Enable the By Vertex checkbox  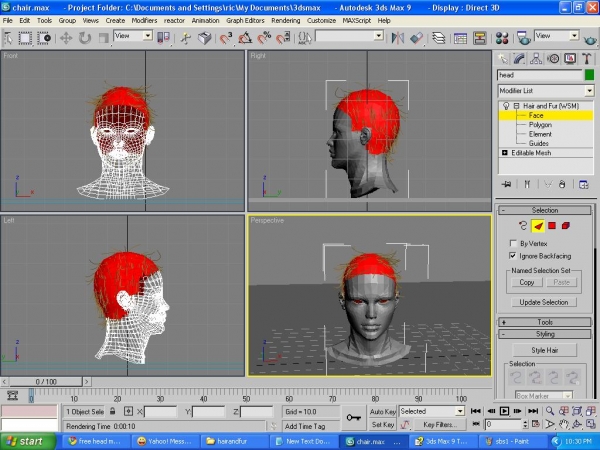(x=513, y=243)
